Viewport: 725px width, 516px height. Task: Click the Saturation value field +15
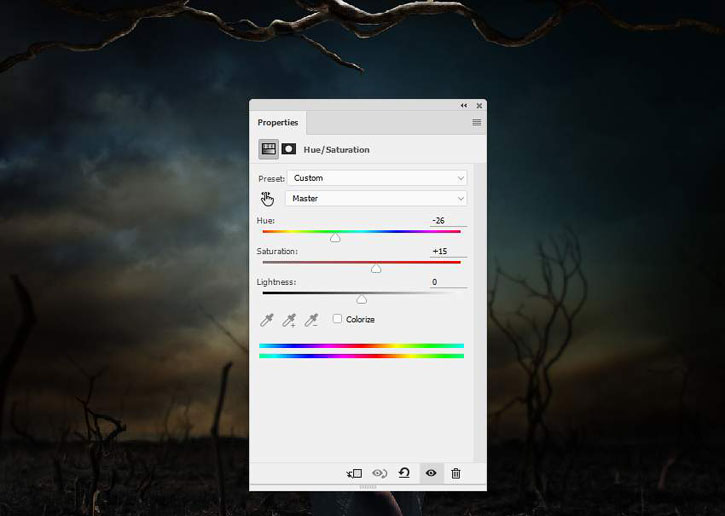coord(448,251)
